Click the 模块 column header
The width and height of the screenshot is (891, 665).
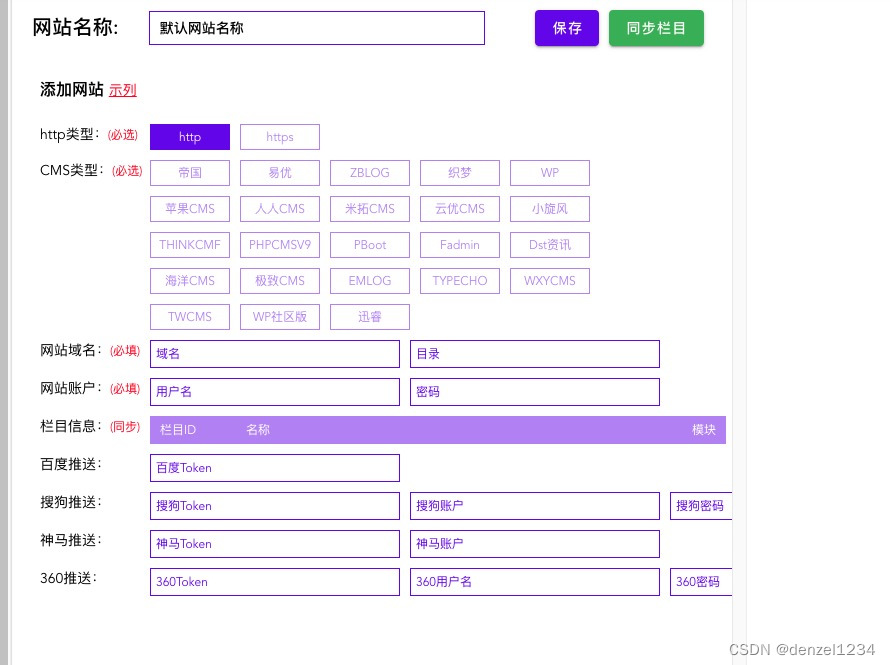pyautogui.click(x=704, y=430)
